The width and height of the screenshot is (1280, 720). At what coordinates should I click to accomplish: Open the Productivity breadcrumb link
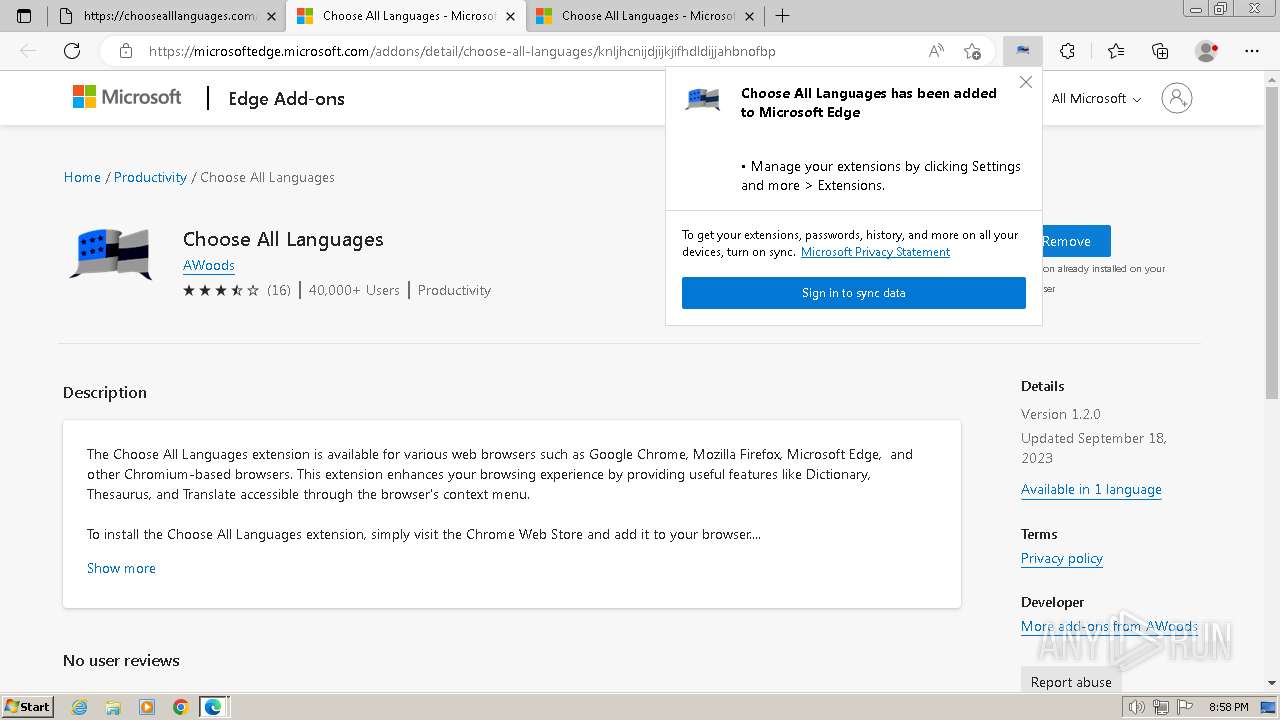tap(150, 177)
